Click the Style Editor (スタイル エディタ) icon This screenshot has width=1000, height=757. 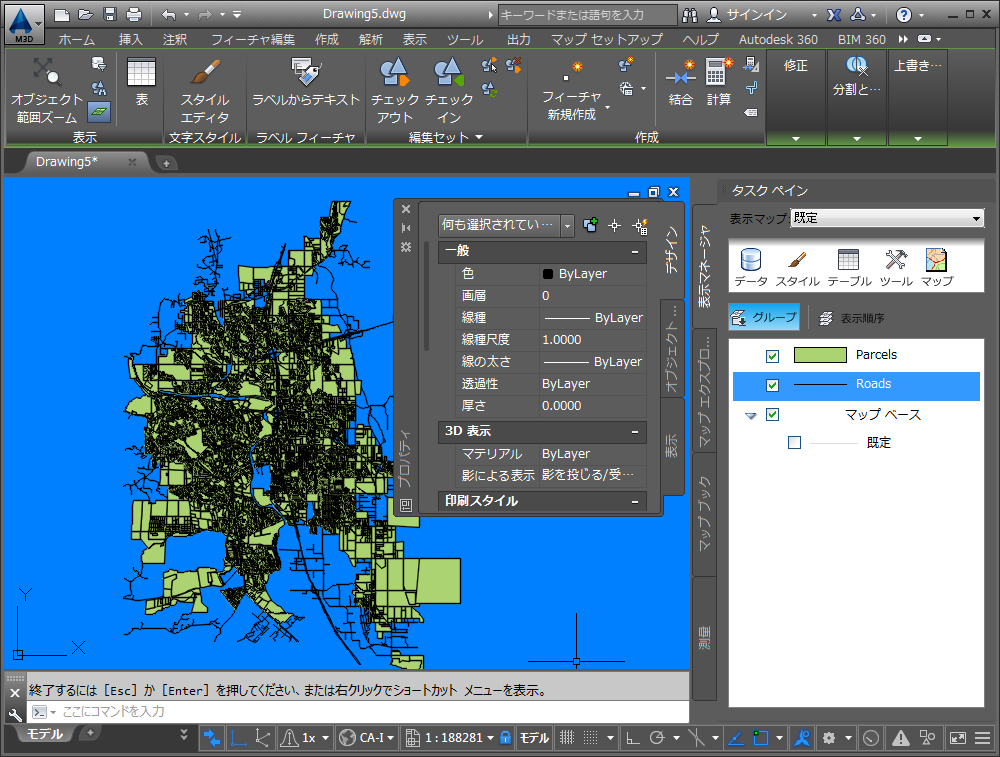click(205, 73)
